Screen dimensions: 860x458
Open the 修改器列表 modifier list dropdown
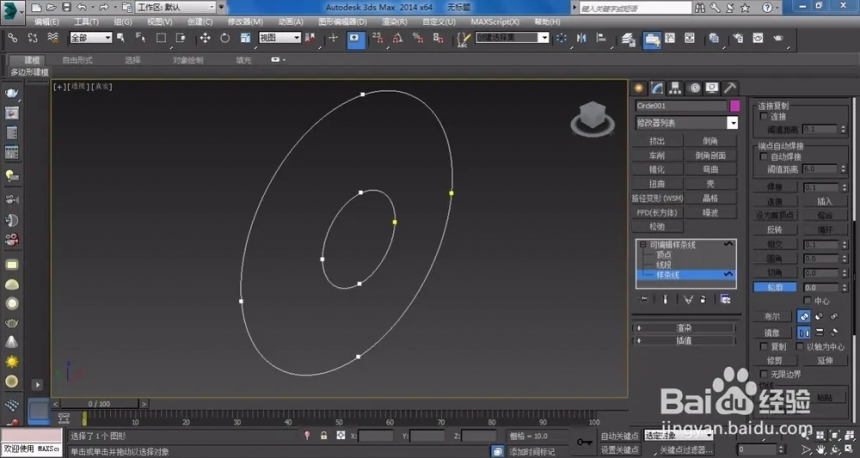pos(687,123)
